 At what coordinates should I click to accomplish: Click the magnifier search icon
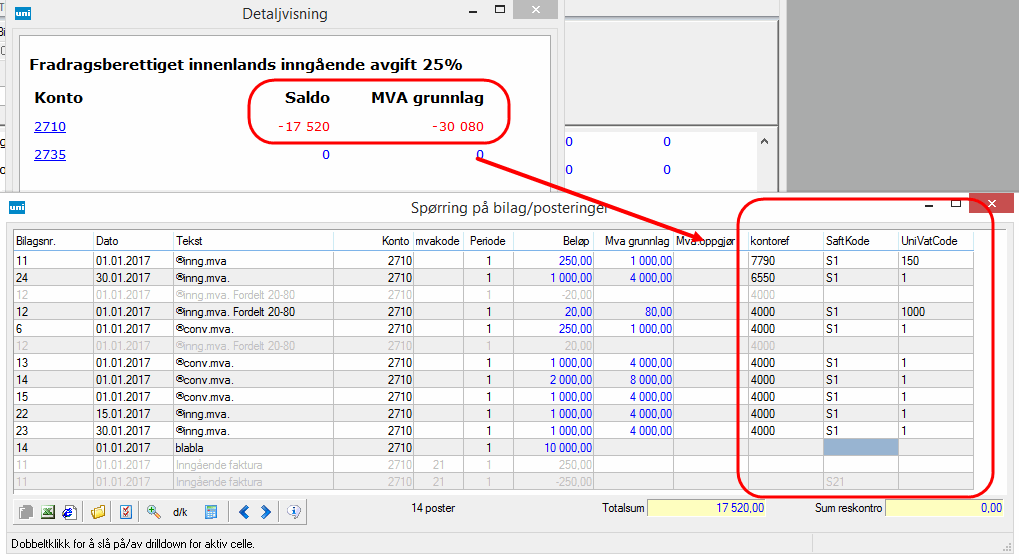pyautogui.click(x=154, y=512)
